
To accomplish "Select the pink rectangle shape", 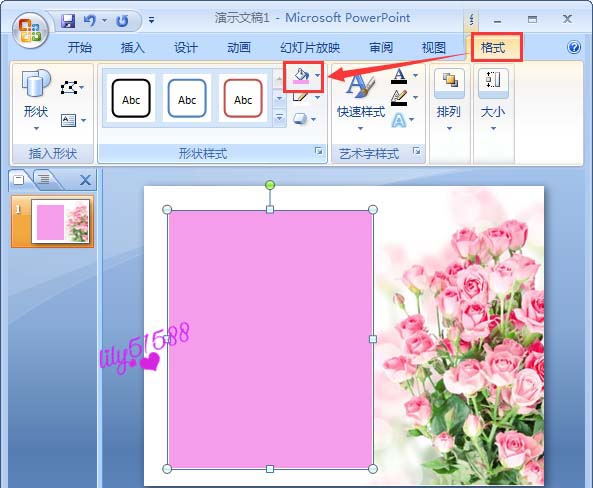I will [x=270, y=339].
